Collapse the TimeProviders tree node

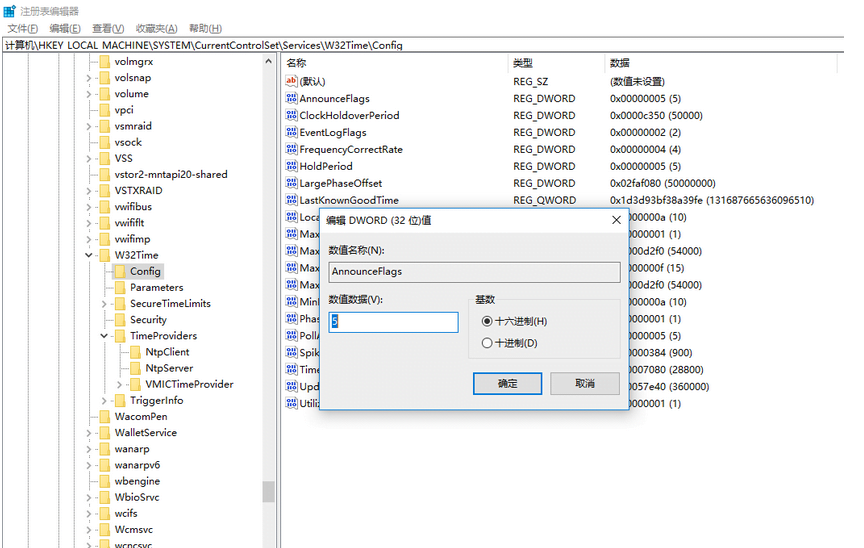click(104, 336)
